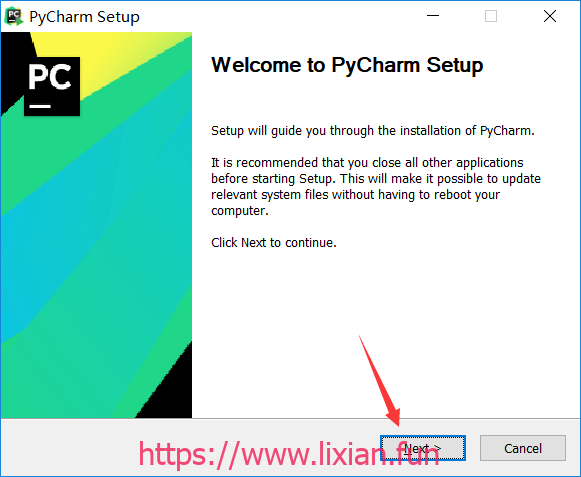Click the 'Setup will guide you' sentence
The image size is (581, 477).
[x=373, y=131]
